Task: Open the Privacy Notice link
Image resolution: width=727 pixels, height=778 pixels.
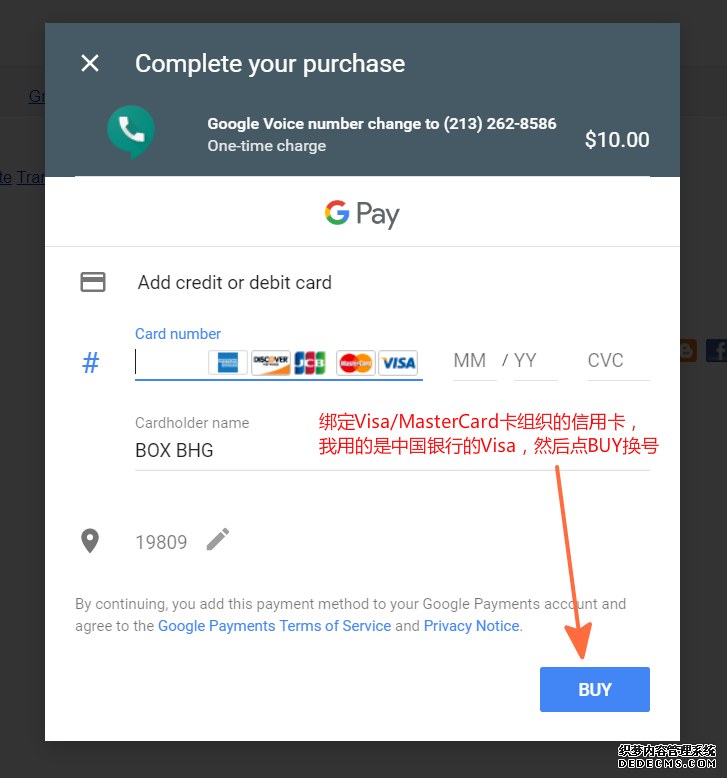Action: 471,626
